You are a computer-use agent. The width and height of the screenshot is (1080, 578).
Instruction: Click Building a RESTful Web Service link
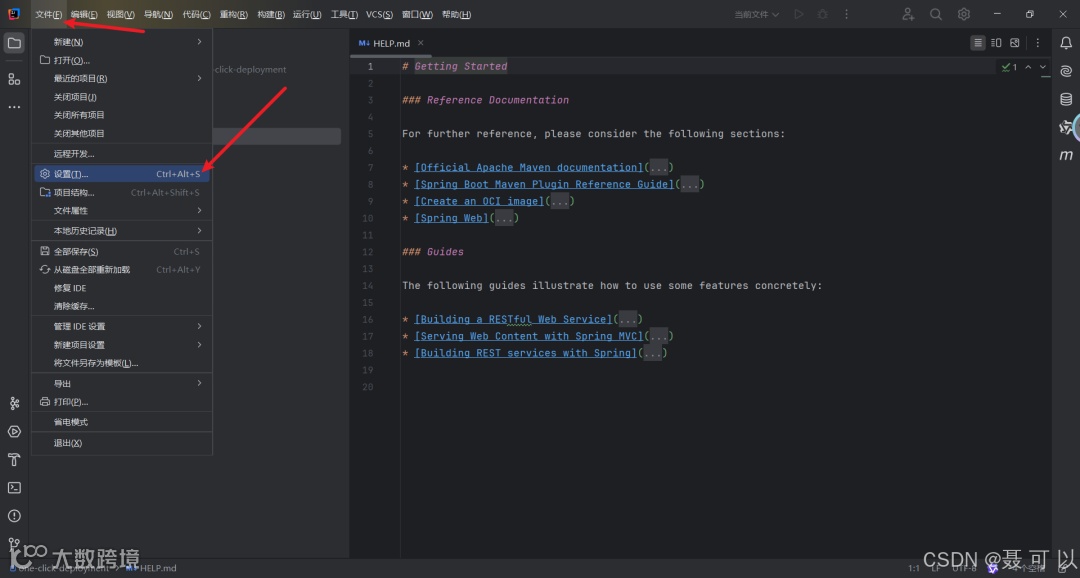(513, 320)
